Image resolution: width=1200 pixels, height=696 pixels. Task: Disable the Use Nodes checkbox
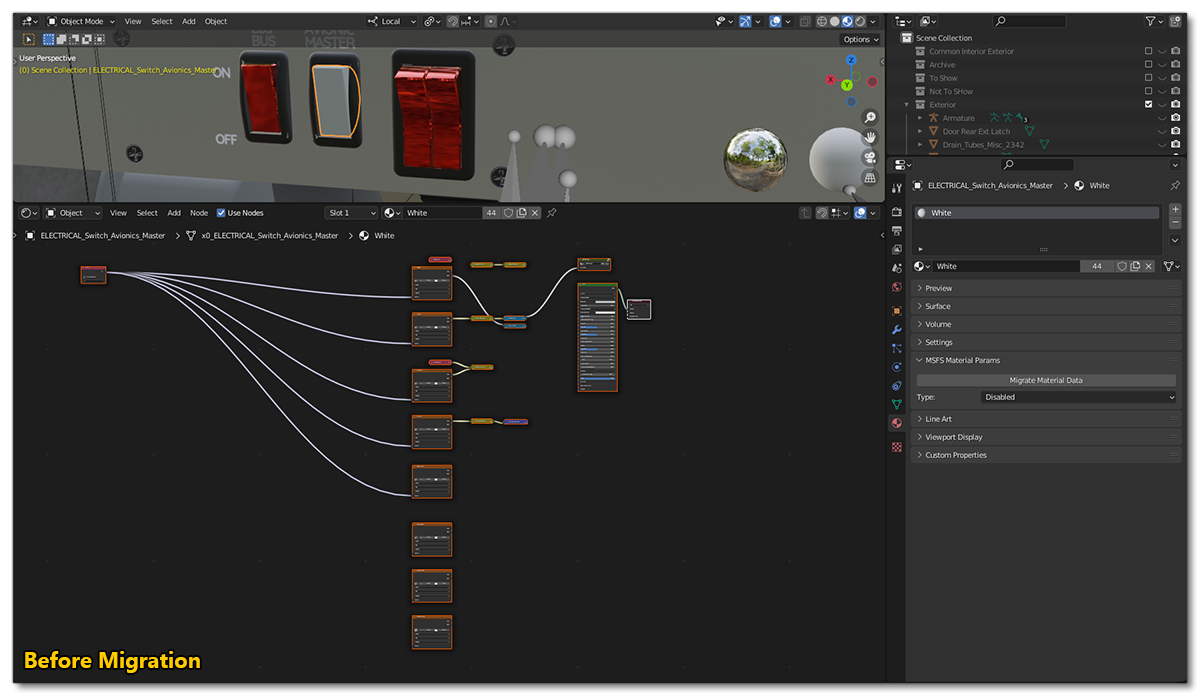tap(221, 213)
